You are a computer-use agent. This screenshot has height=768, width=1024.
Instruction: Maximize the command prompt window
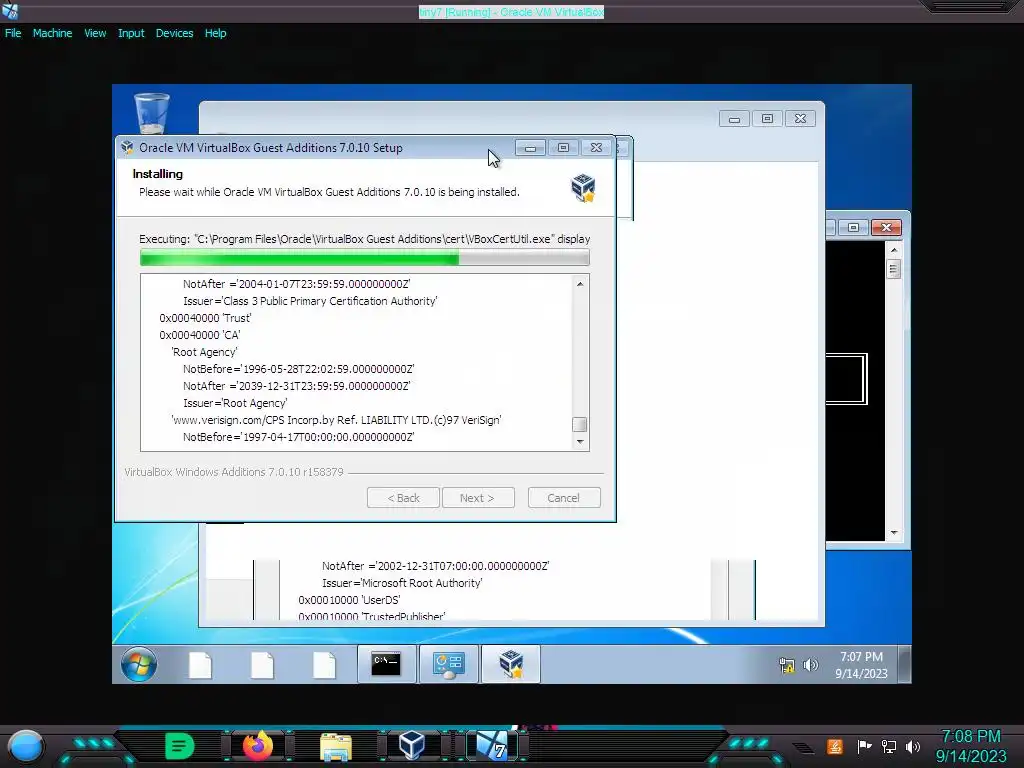tap(854, 227)
